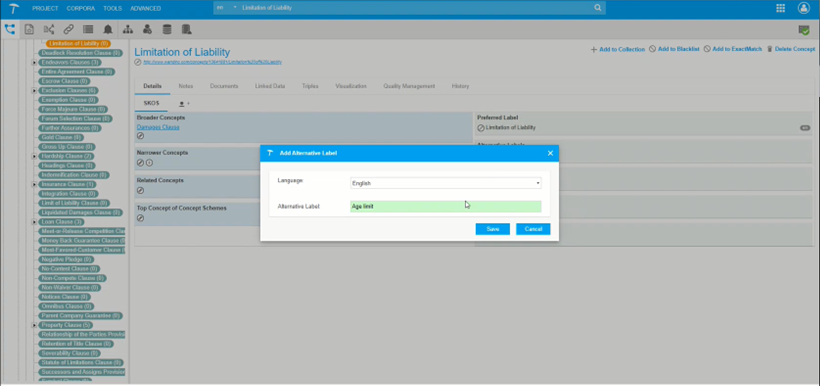Viewport: 820px width, 386px height.
Task: Expand the Exclusion Clauses tree node
Action: (34, 90)
